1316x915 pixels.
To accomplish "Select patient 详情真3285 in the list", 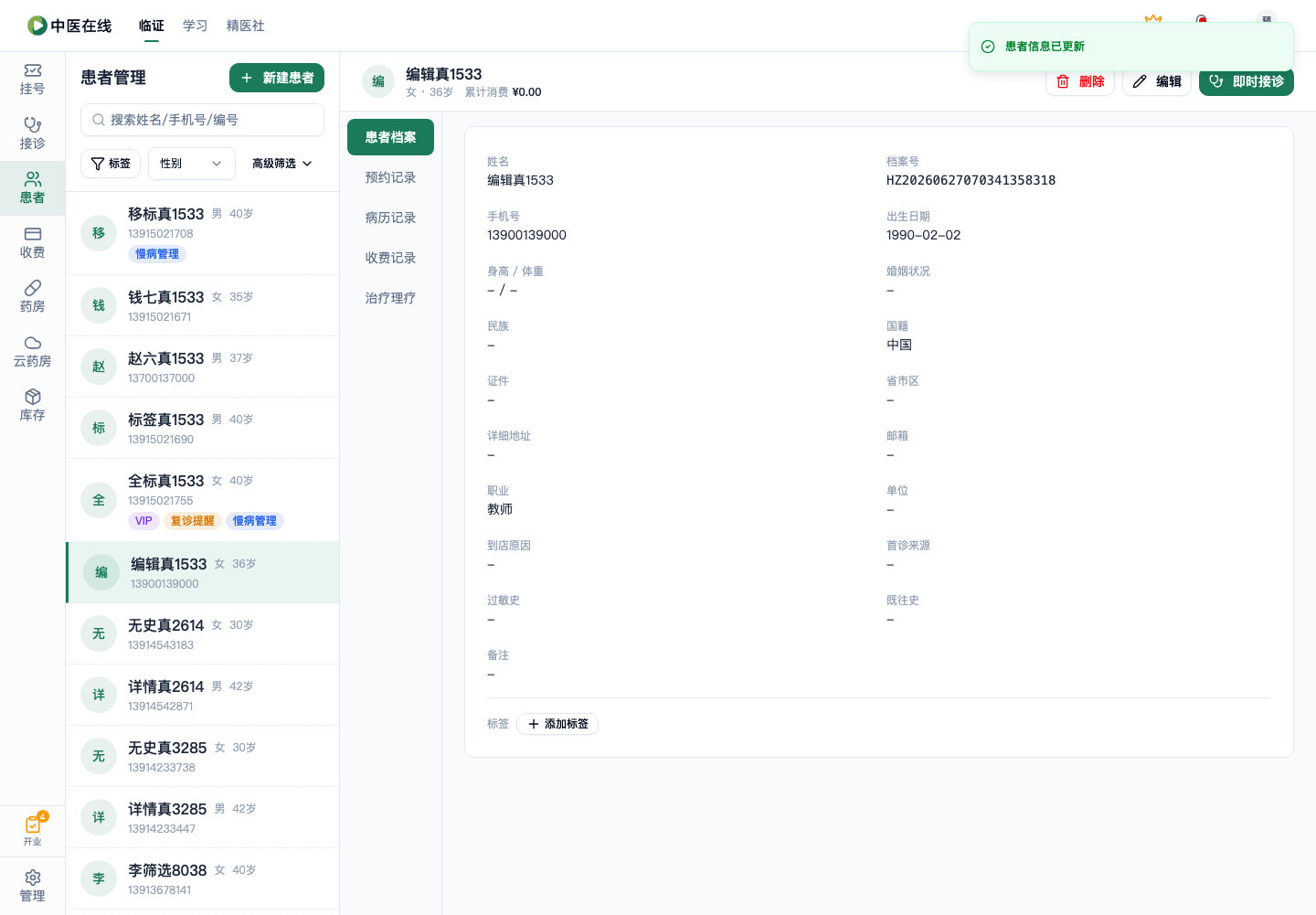I will [x=203, y=817].
